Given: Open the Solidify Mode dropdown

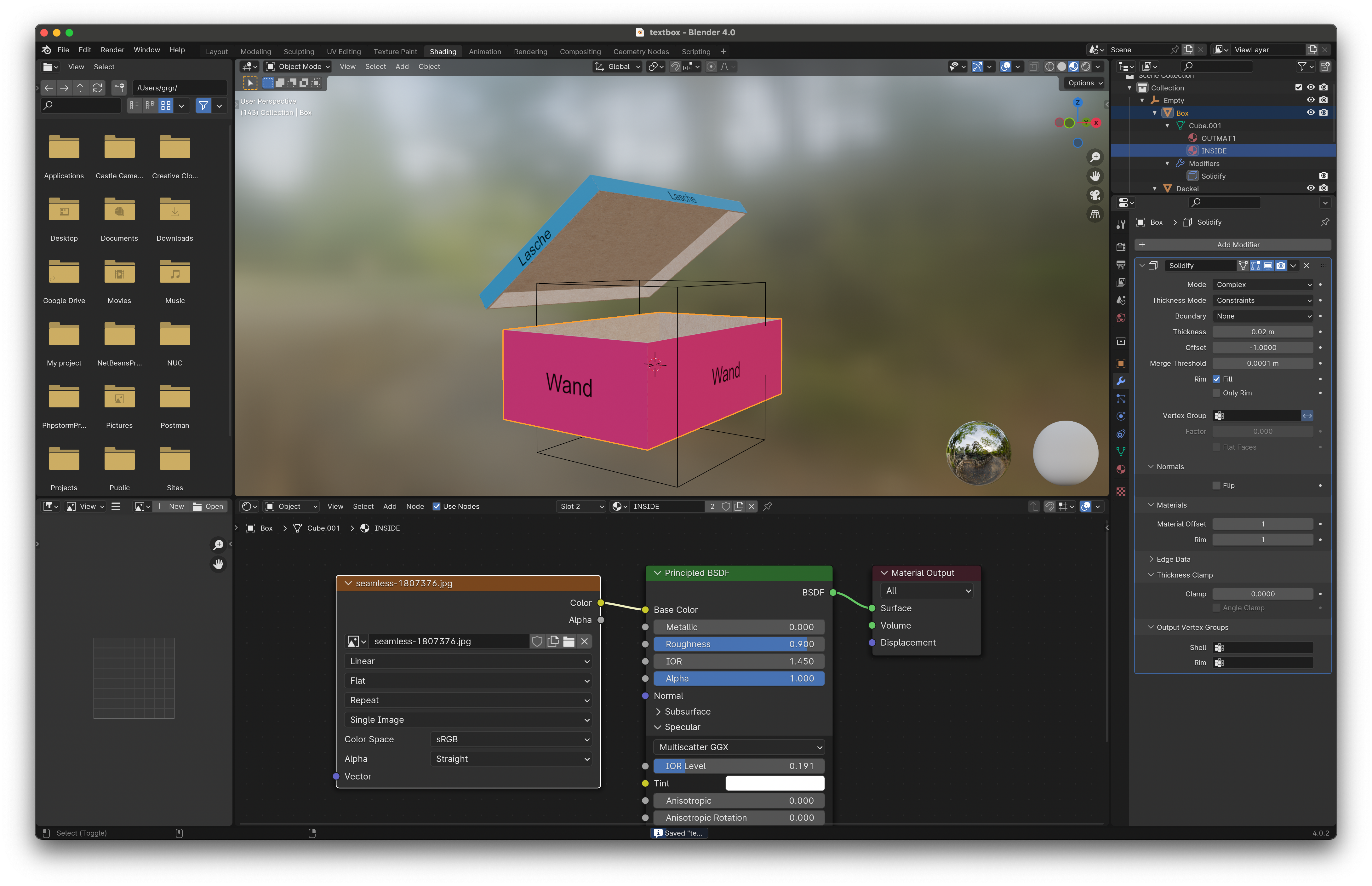Looking at the screenshot, I should pos(1263,285).
